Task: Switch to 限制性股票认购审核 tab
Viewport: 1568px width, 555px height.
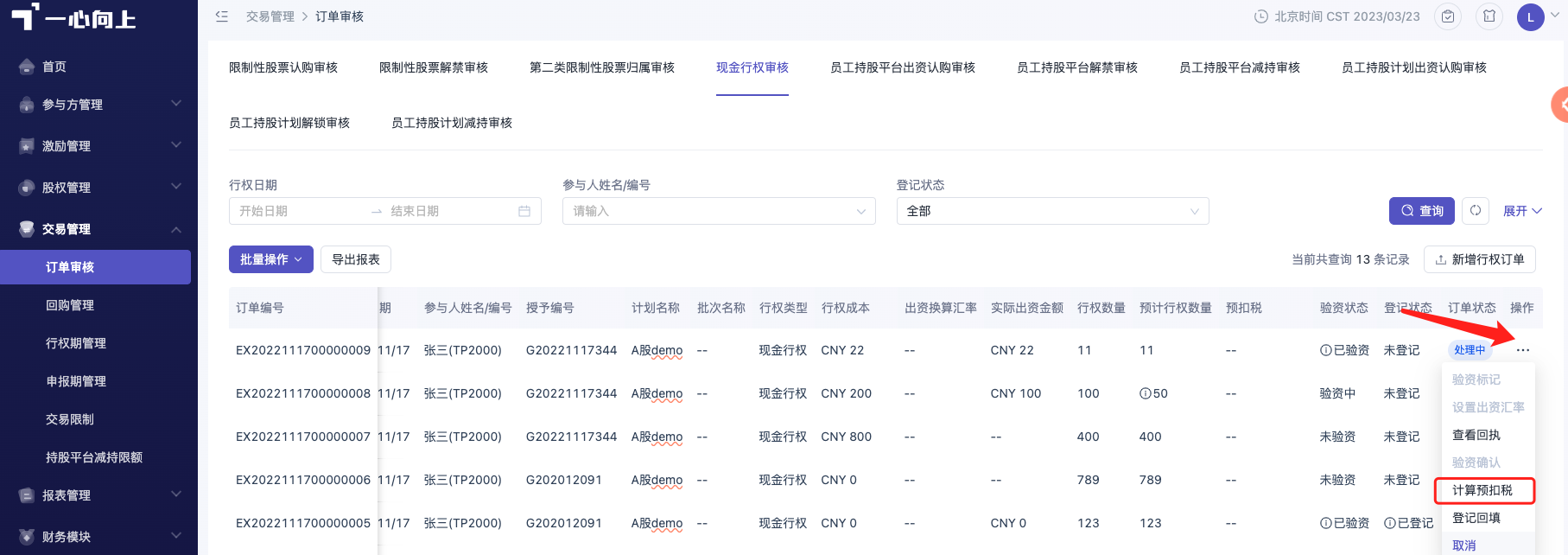Action: pos(283,67)
